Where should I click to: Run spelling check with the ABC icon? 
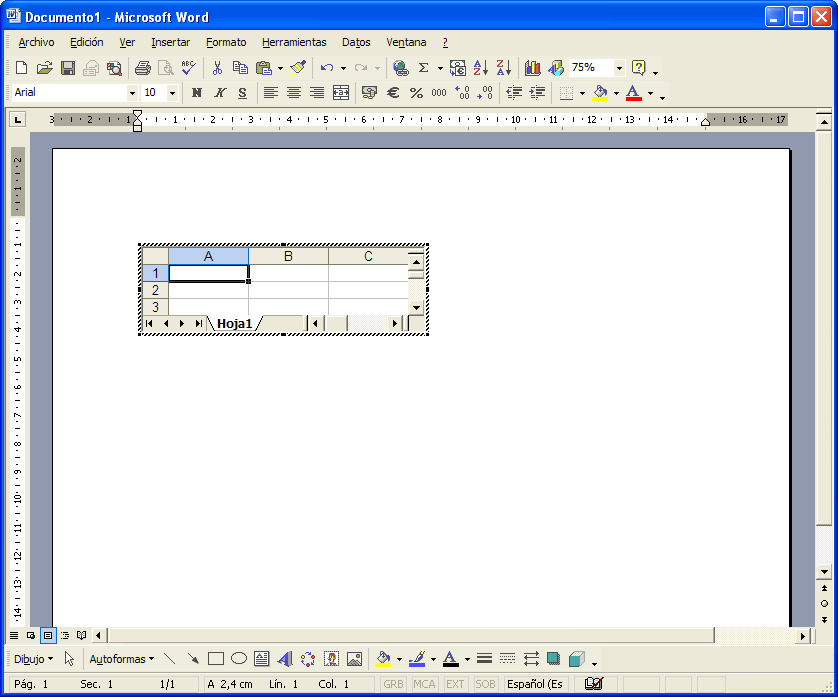point(187,67)
